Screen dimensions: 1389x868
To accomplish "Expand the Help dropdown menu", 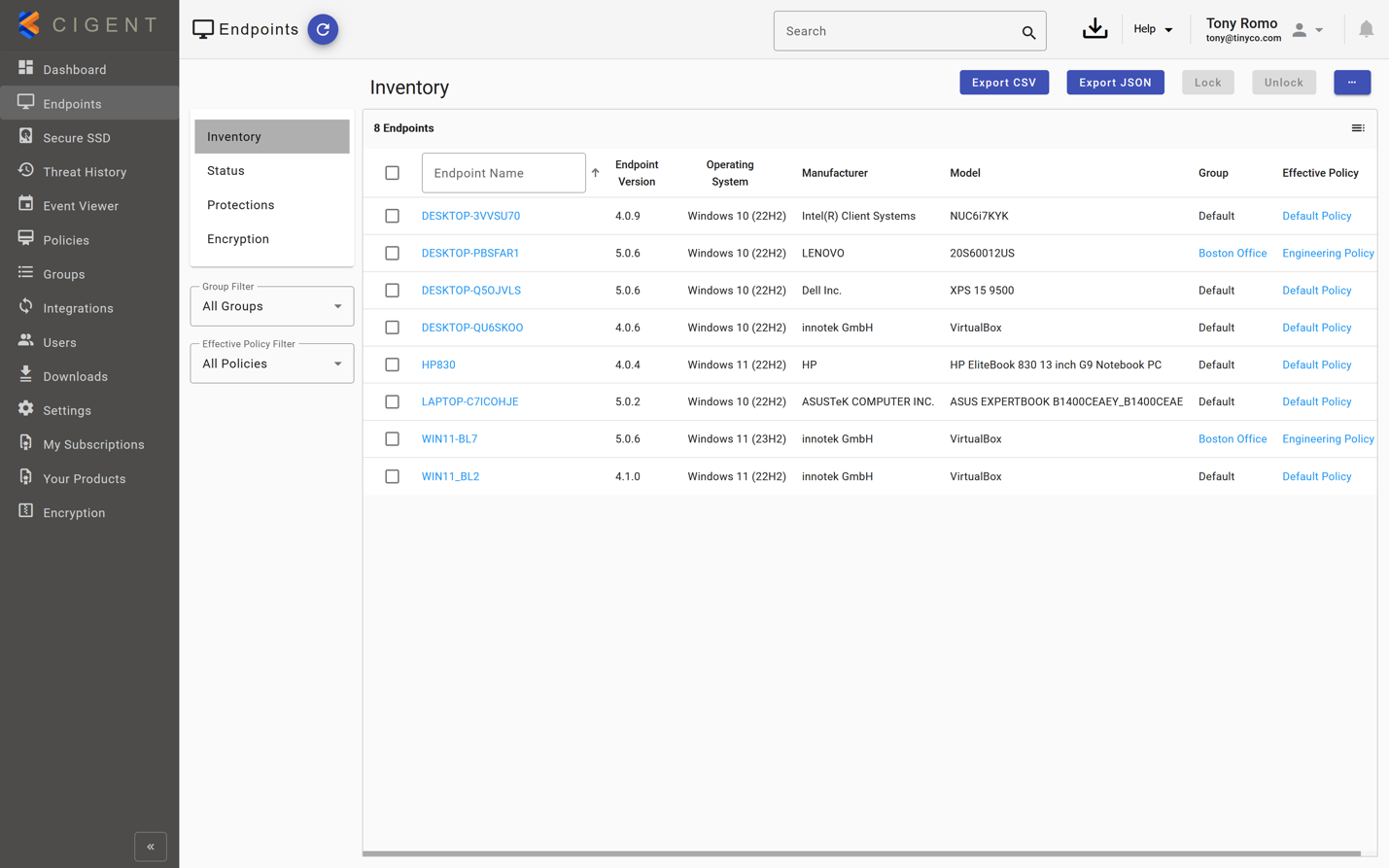I will [1153, 29].
